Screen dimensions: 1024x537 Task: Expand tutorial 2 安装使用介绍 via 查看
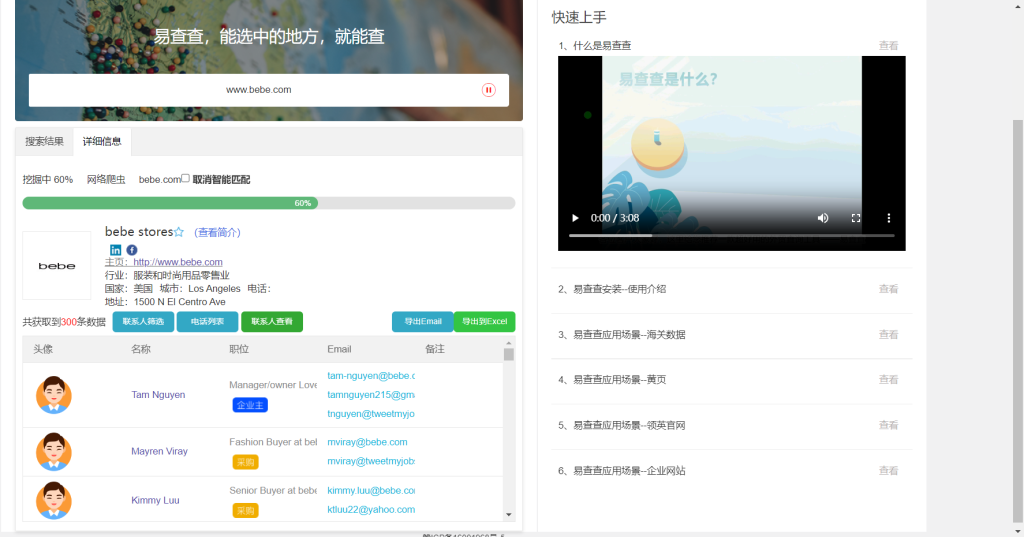click(888, 289)
